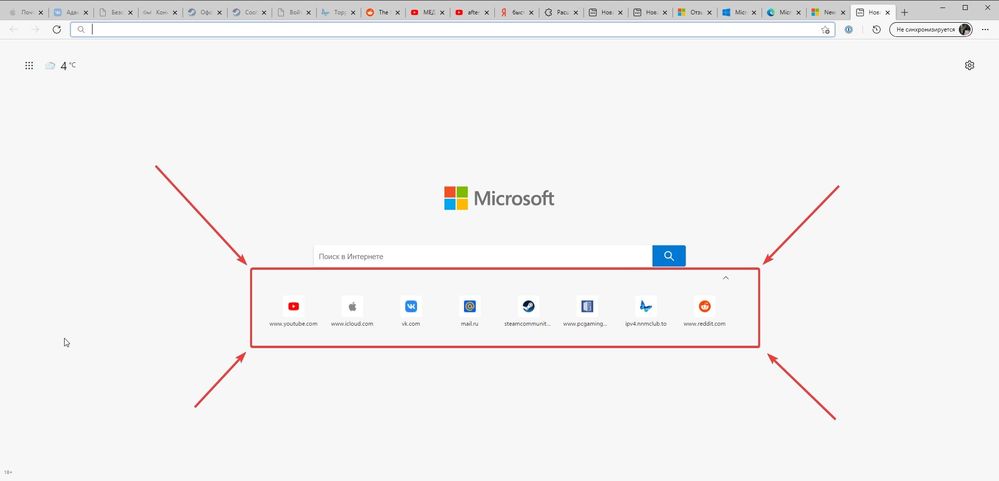Switch to the YouTube 'afte' tab
Viewport: 999px width, 481px height.
pyautogui.click(x=472, y=12)
